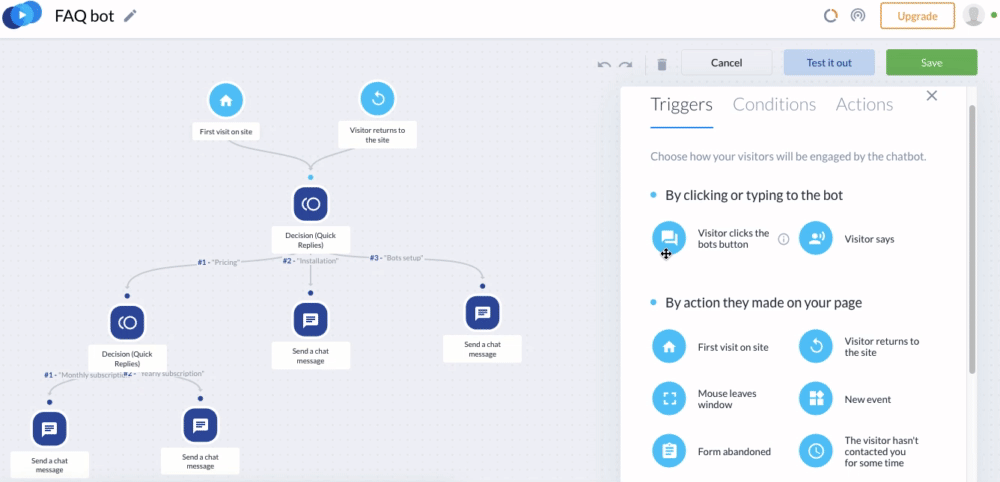This screenshot has width=1000, height=482.
Task: Click the app logo in the header
Action: (22, 15)
